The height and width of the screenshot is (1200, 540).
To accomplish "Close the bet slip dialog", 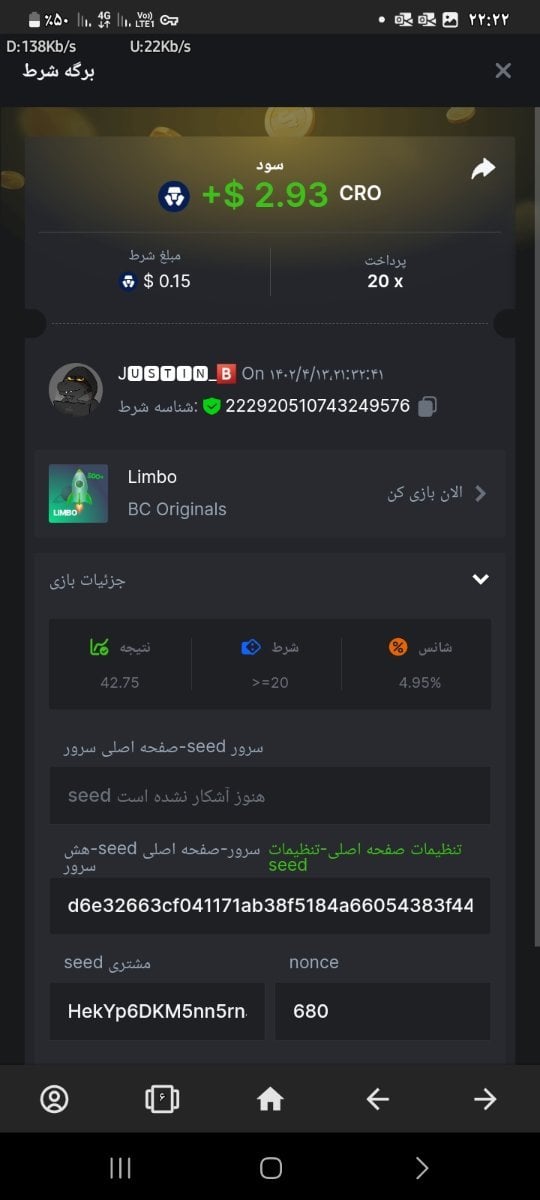I will (x=503, y=70).
